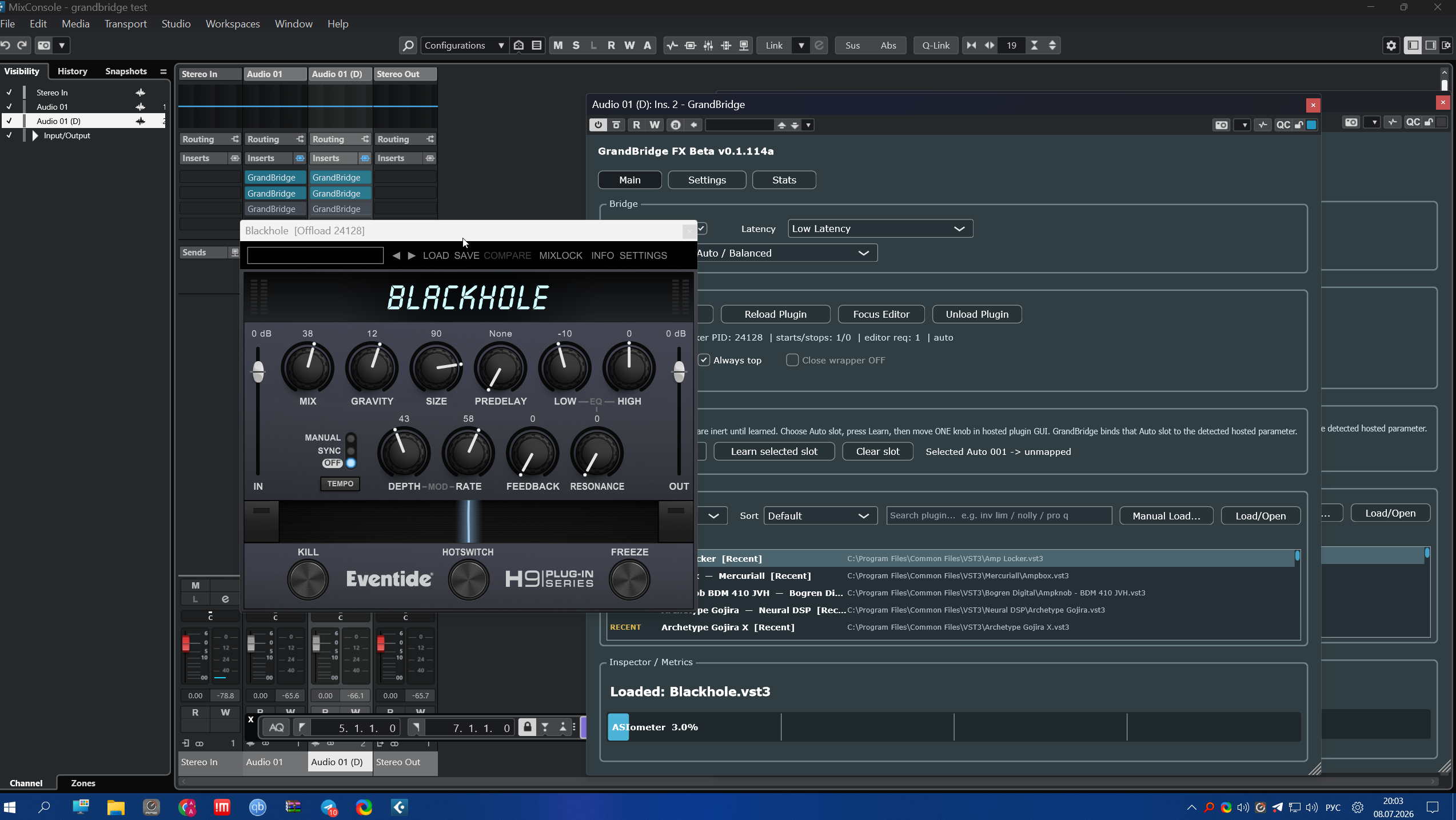Click the redo arrow in MixConsole toolbar
This screenshot has height=820, width=1456.
pyautogui.click(x=22, y=45)
